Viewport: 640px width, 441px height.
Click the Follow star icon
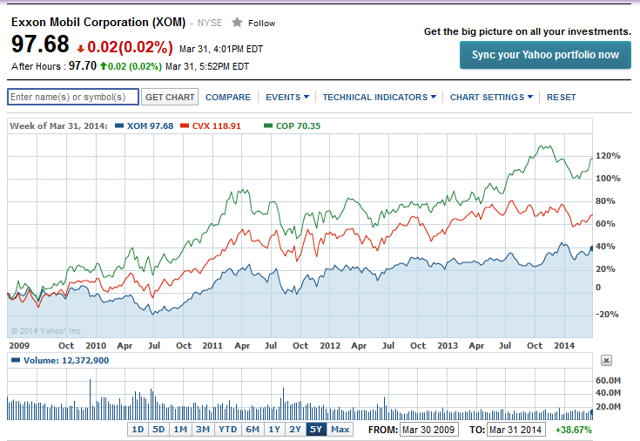coord(237,22)
